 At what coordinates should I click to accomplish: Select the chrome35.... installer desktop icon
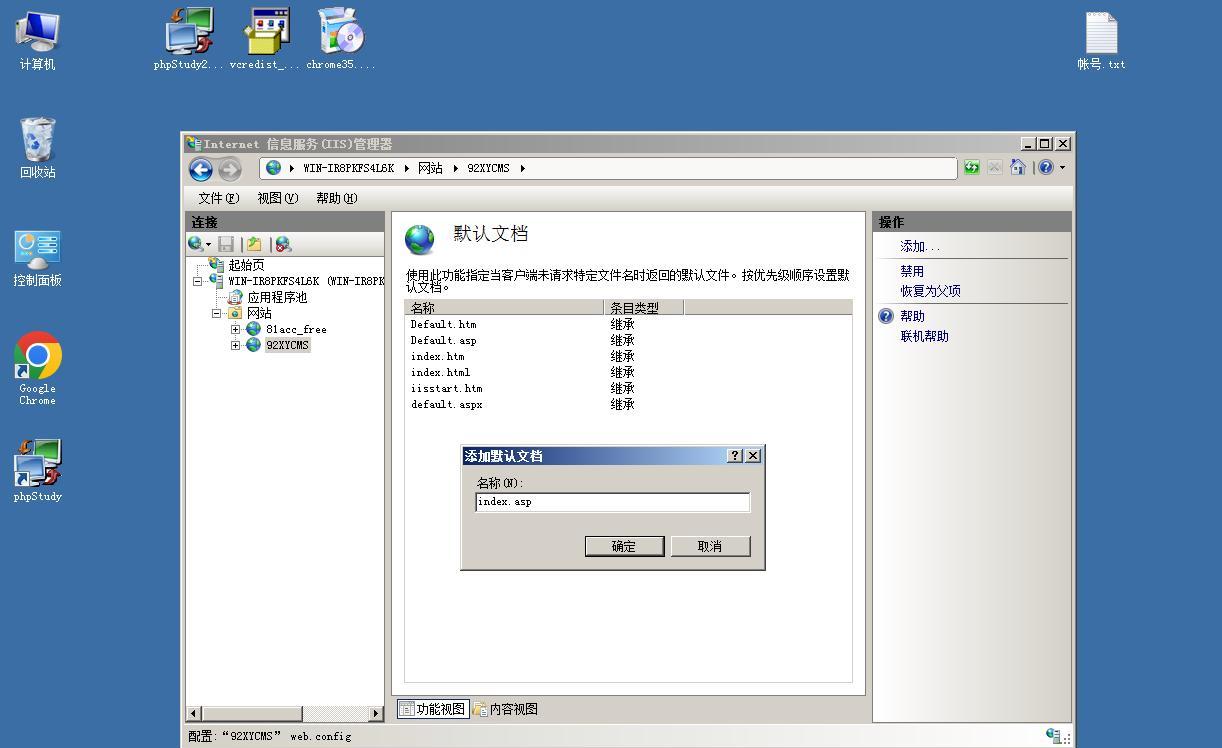pyautogui.click(x=341, y=40)
